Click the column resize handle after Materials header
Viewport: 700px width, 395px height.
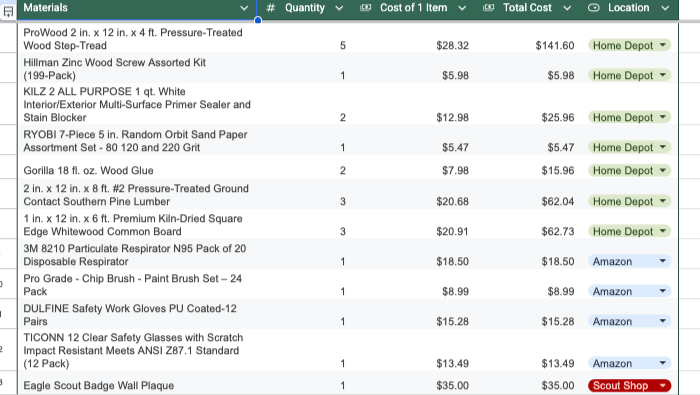[x=258, y=20]
